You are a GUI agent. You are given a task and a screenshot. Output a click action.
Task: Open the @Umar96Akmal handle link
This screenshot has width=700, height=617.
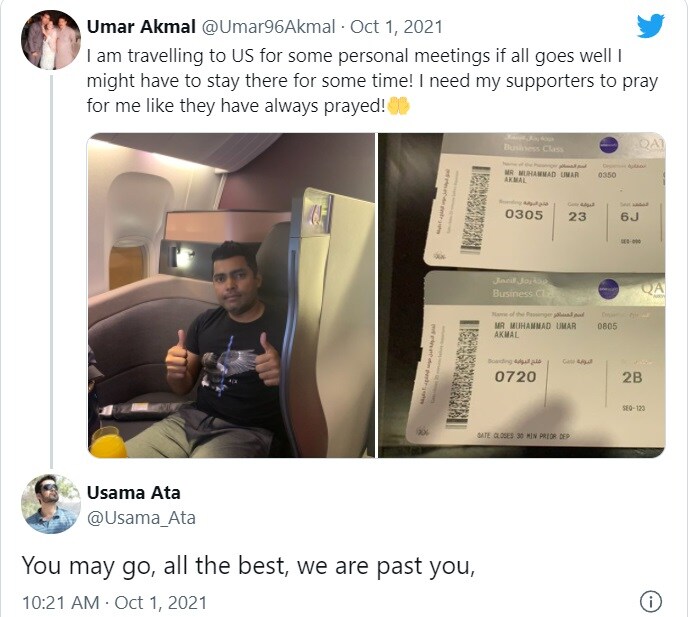coord(269,27)
